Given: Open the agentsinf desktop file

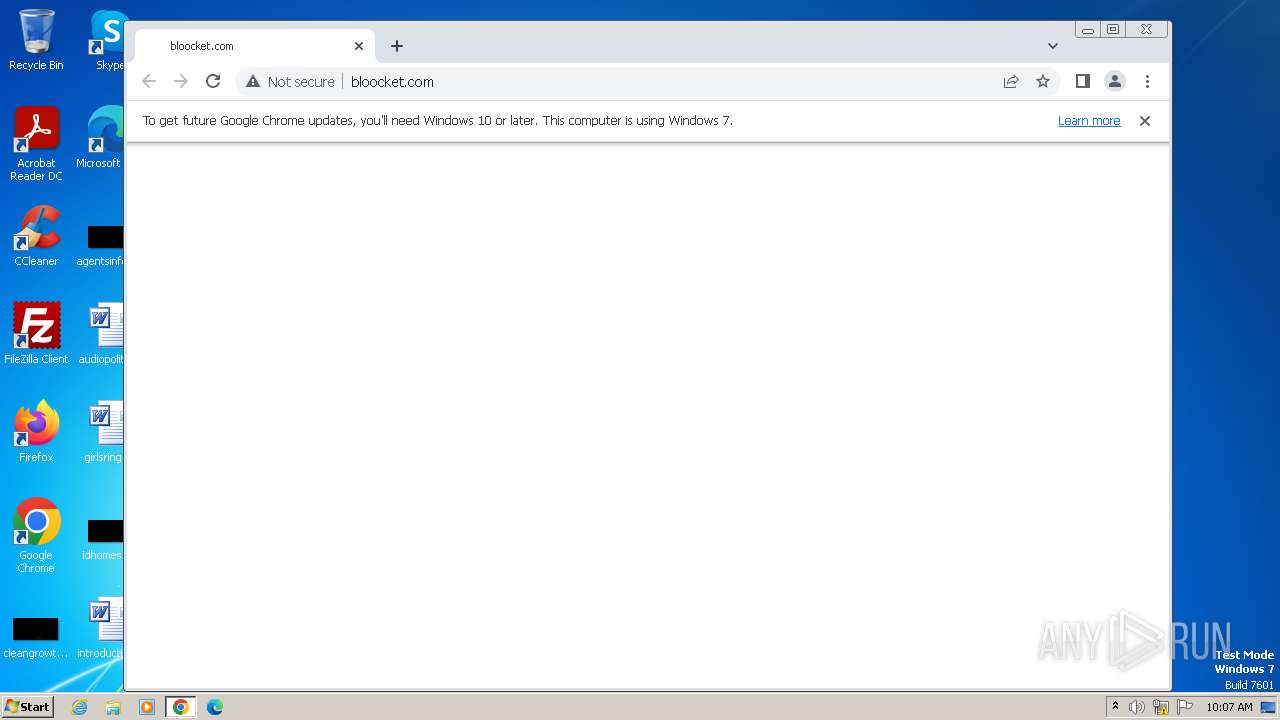Looking at the screenshot, I should pos(101,245).
